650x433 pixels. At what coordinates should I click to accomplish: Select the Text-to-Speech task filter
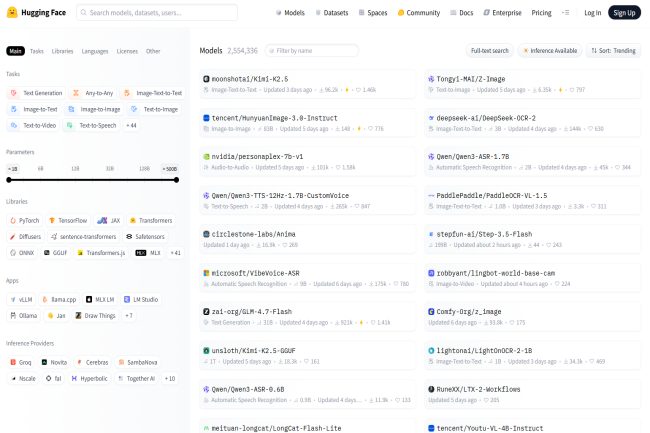click(x=92, y=125)
